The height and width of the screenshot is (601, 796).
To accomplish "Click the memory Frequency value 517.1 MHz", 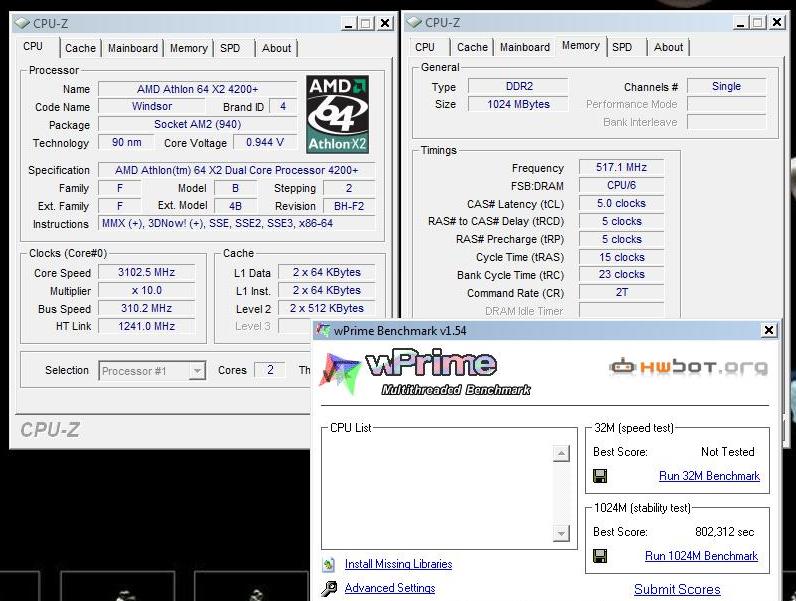I will tap(621, 167).
